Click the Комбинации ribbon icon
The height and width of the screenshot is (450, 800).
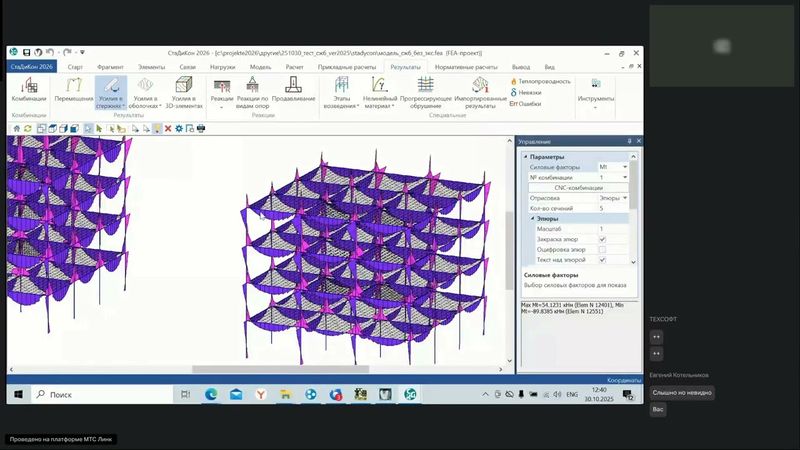pos(29,90)
